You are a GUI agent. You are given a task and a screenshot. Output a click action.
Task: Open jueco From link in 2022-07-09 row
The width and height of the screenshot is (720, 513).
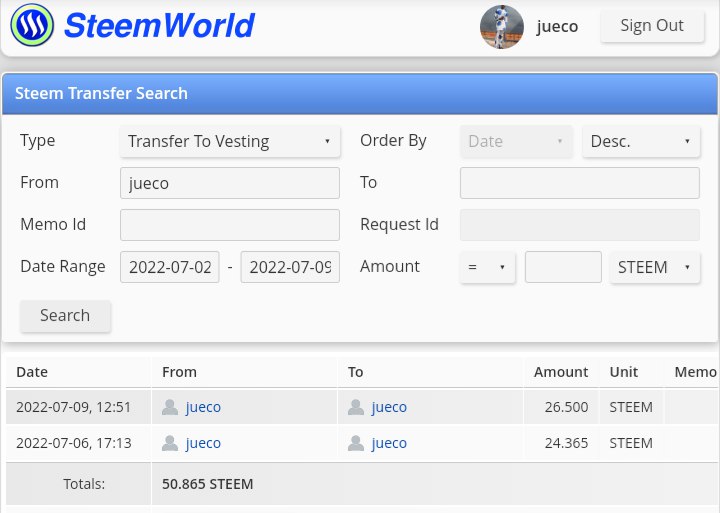[x=203, y=407]
